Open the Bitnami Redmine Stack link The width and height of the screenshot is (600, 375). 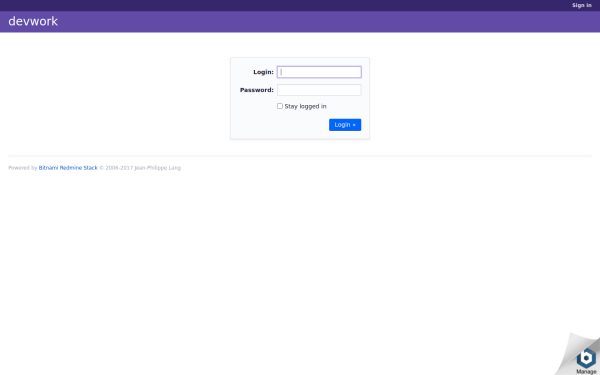[x=68, y=168]
